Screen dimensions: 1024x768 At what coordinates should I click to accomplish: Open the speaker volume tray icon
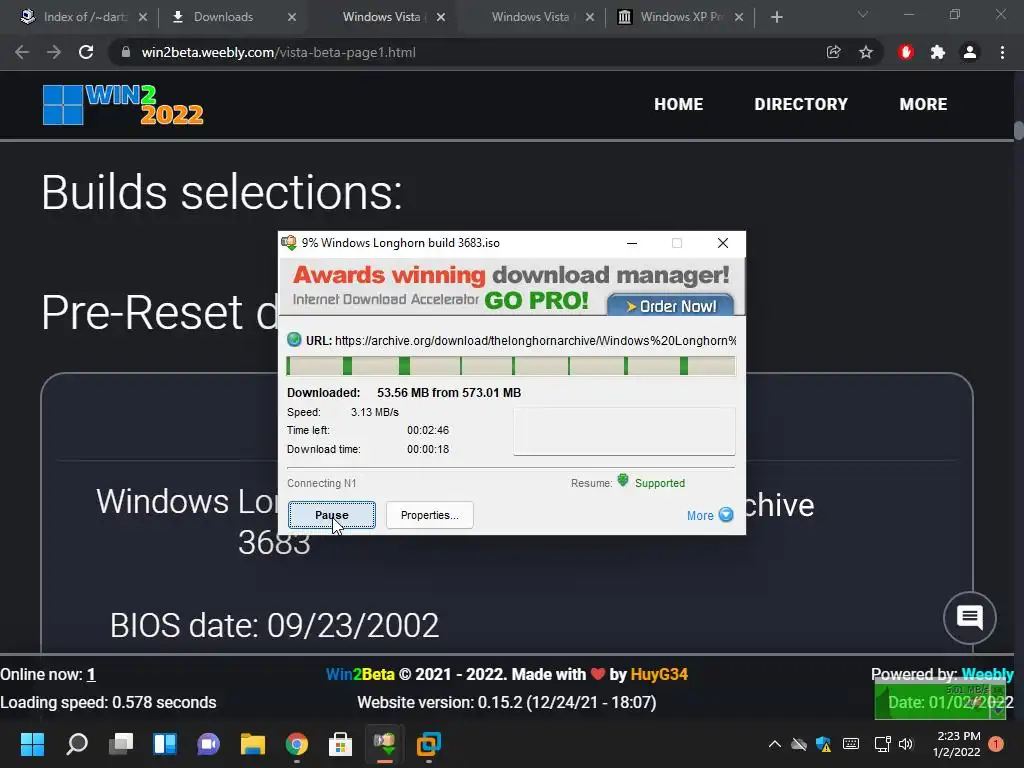pyautogui.click(x=906, y=744)
